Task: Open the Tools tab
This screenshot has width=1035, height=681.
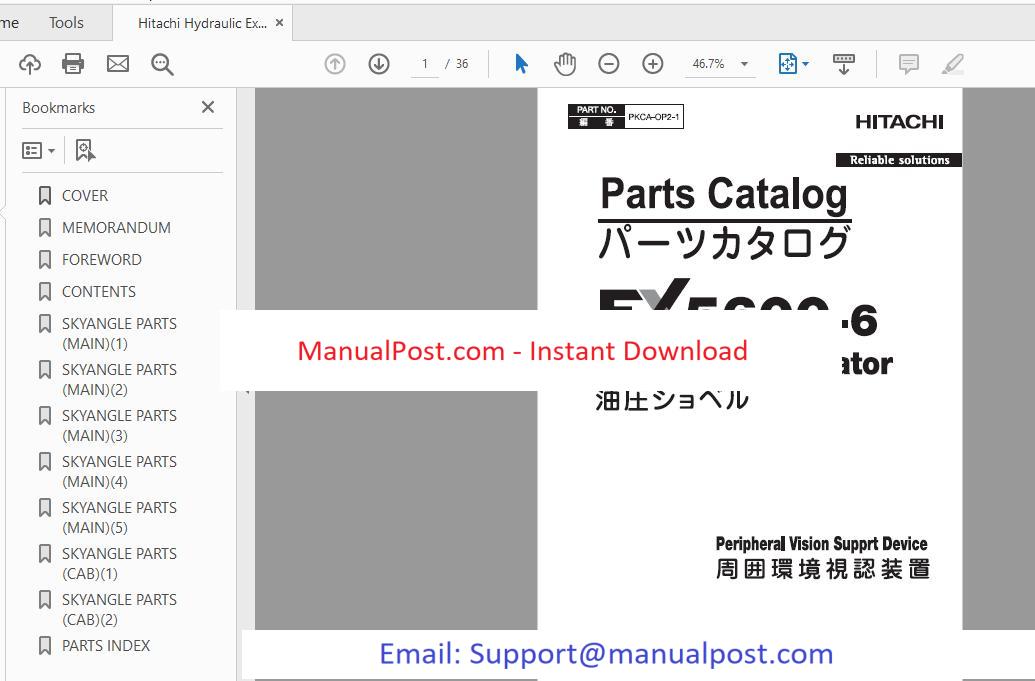Action: coord(67,22)
